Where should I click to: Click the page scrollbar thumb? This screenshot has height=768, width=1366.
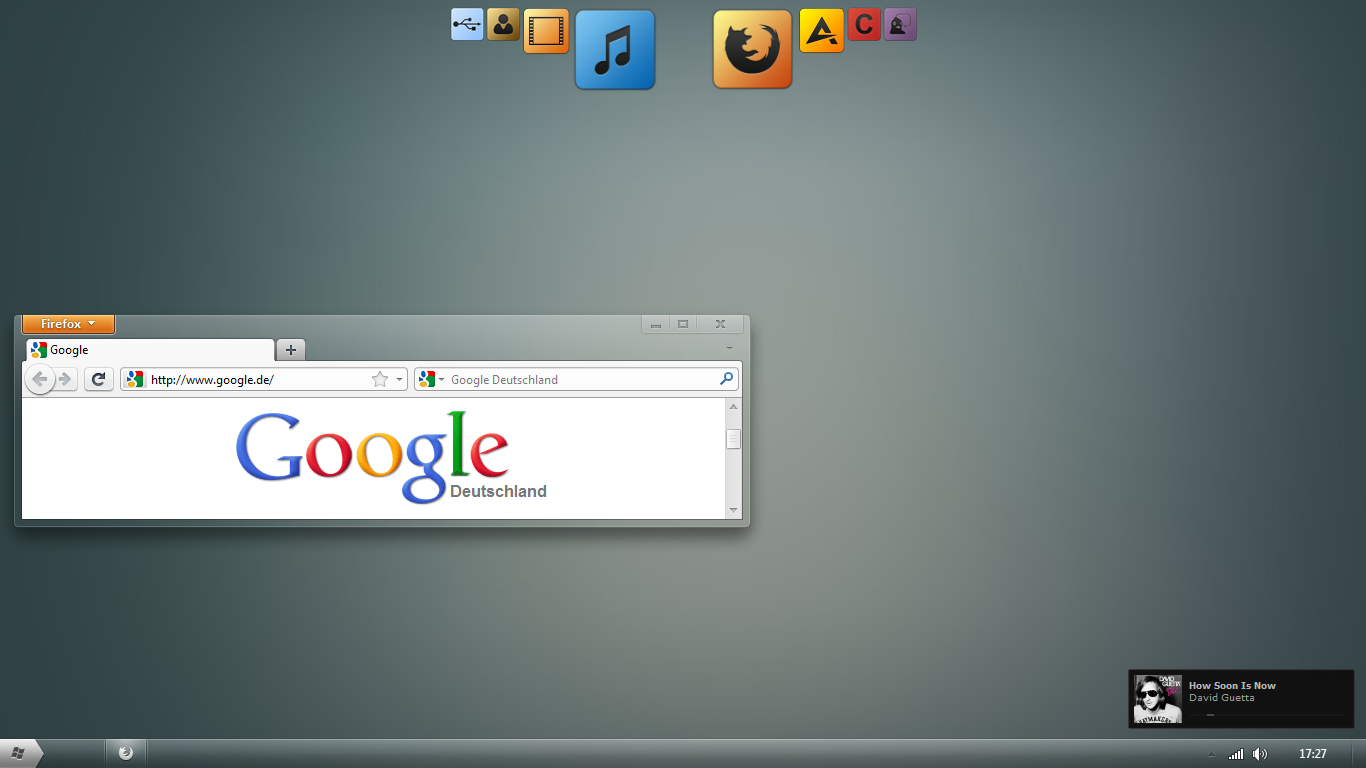(734, 438)
